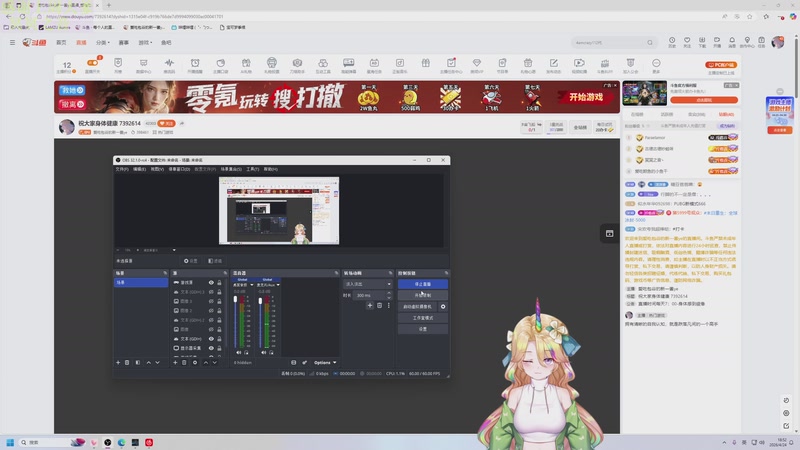Open transition three-dot properties menu

388,305
